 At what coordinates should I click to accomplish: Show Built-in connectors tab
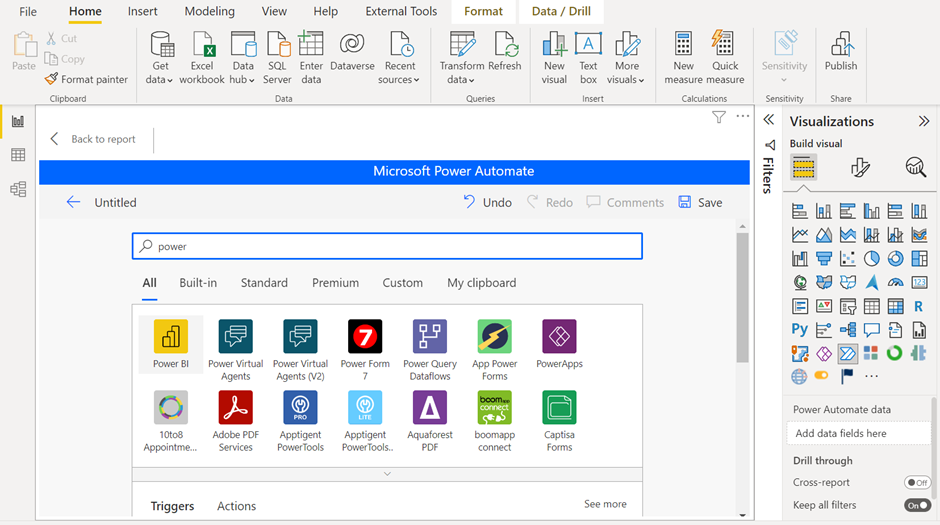click(x=198, y=283)
